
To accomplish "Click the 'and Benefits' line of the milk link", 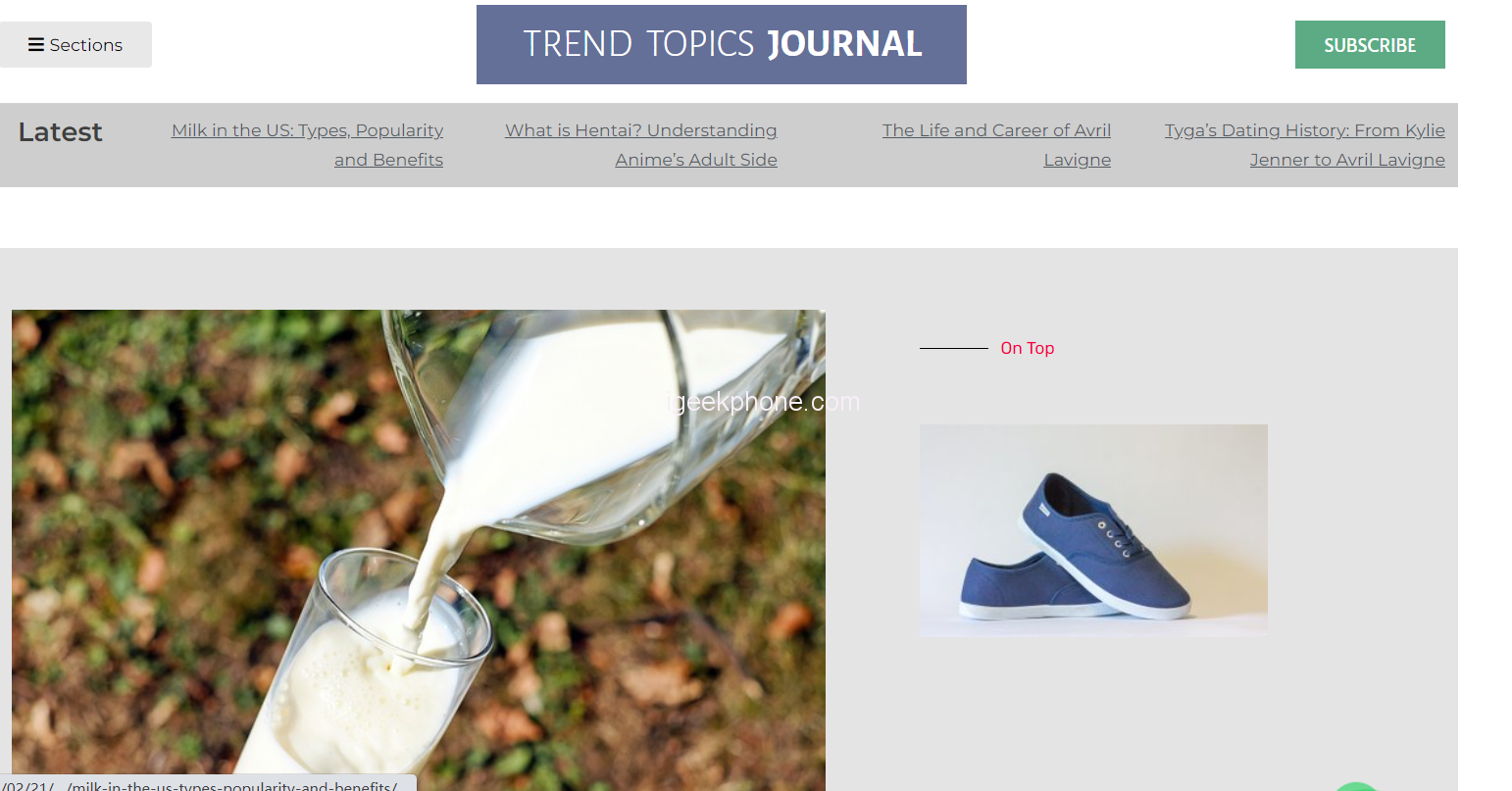I will point(388,160).
